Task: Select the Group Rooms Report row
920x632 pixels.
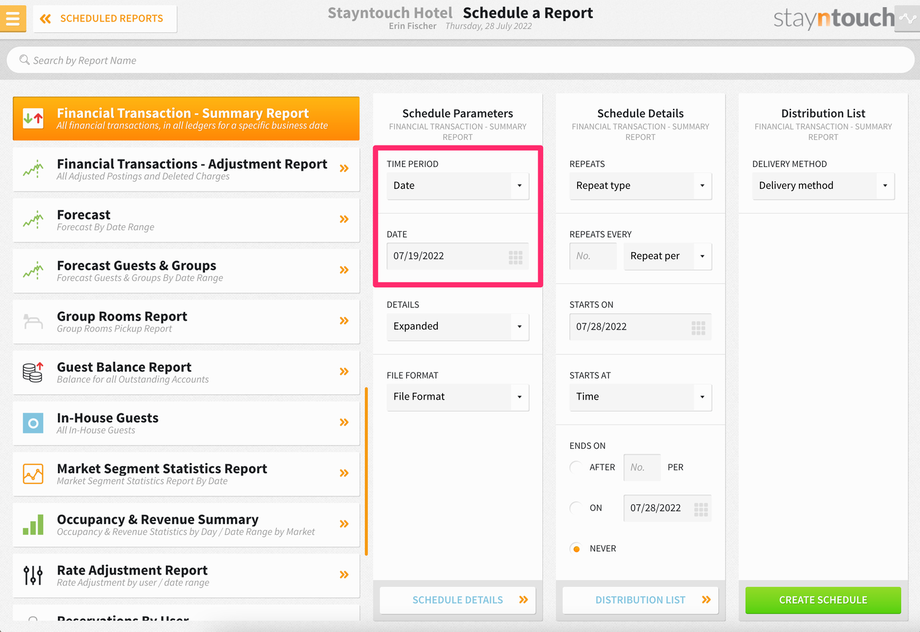Action: [186, 321]
